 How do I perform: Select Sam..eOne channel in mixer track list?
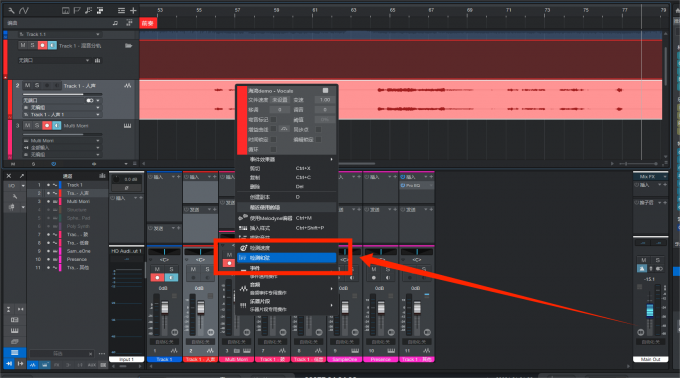pos(78,251)
